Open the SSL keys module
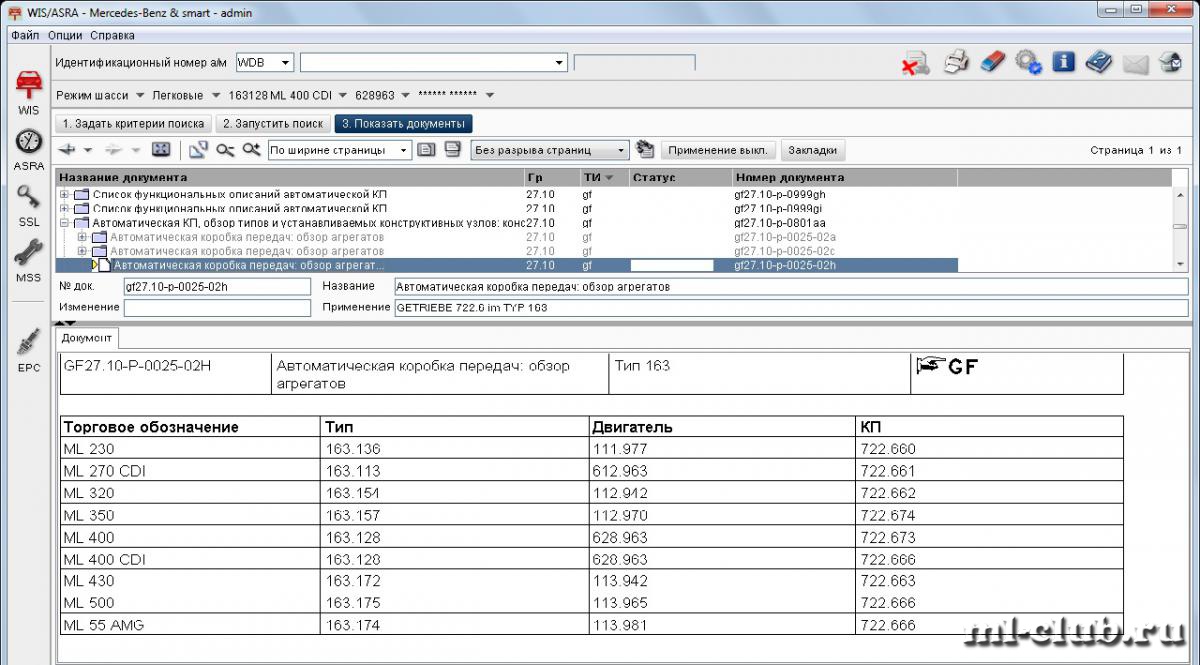Image resolution: width=1200 pixels, height=665 pixels. tap(28, 205)
